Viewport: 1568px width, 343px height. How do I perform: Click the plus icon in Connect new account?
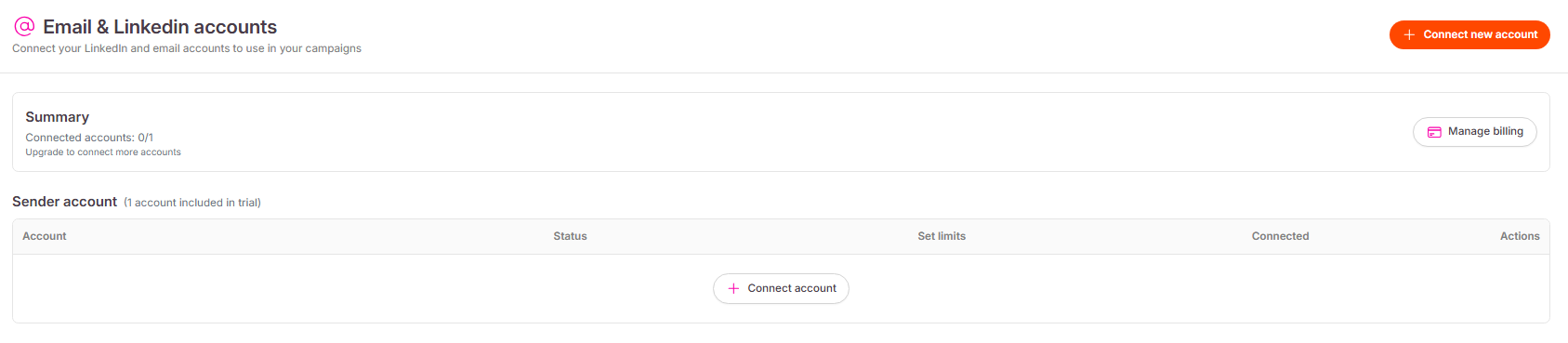click(x=1409, y=34)
